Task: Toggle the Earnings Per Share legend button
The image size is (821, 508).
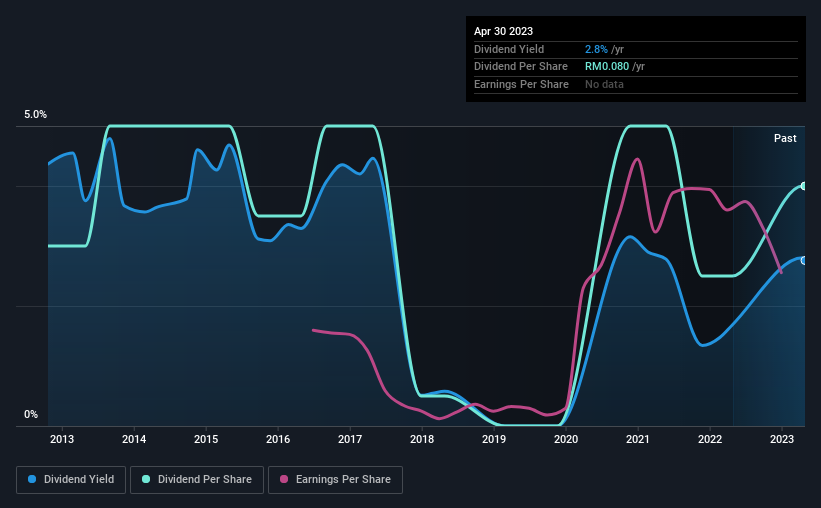Action: (335, 480)
